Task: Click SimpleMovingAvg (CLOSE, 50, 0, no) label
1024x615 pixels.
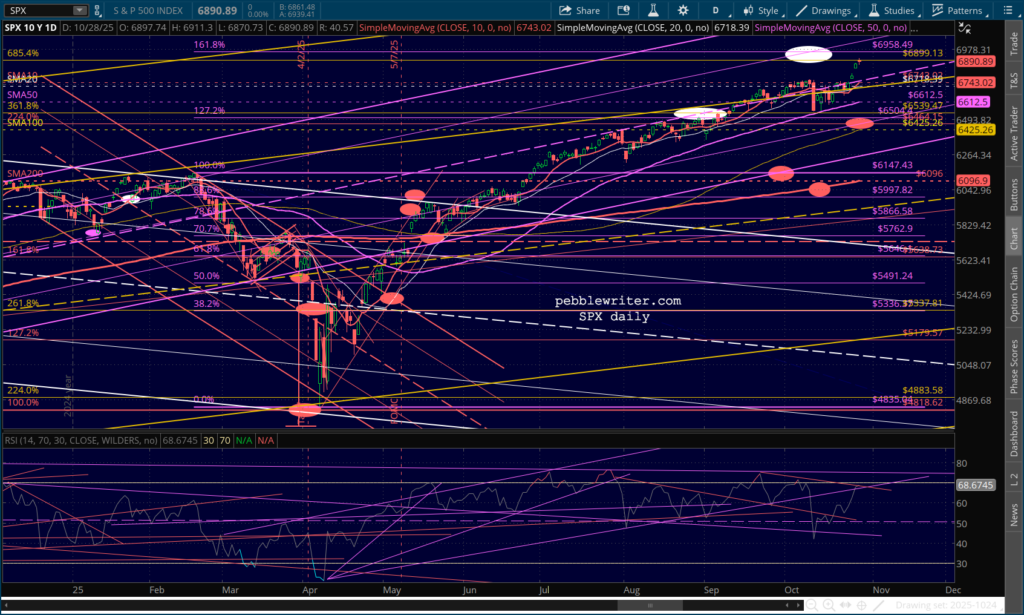Action: [831, 27]
